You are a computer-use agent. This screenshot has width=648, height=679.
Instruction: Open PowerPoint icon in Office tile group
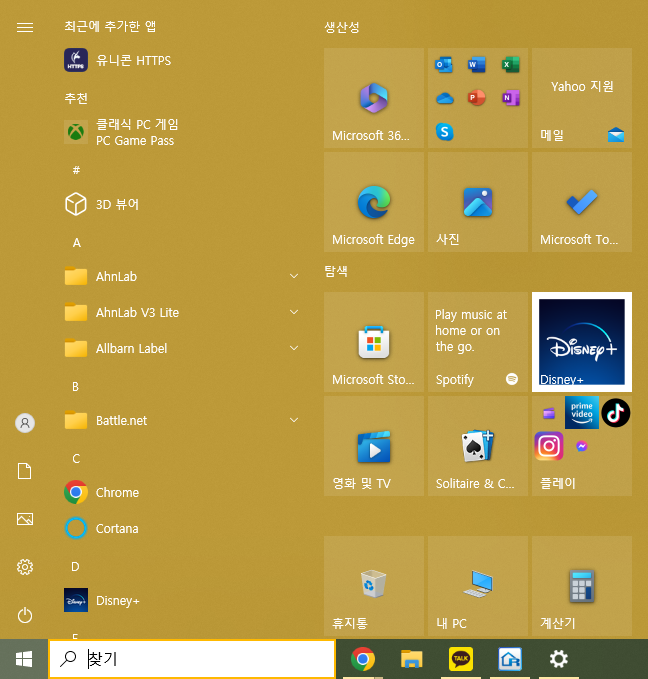tap(477, 98)
